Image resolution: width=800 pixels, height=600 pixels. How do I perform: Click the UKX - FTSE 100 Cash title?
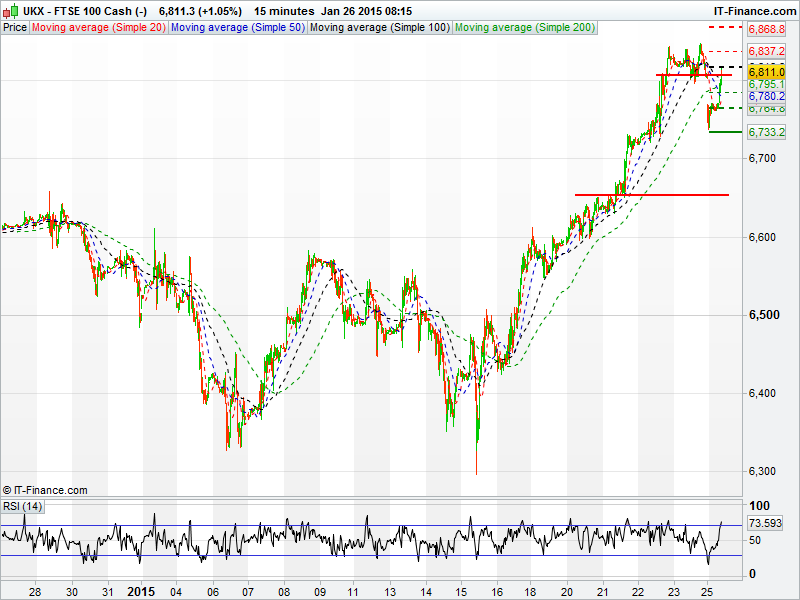[x=85, y=11]
